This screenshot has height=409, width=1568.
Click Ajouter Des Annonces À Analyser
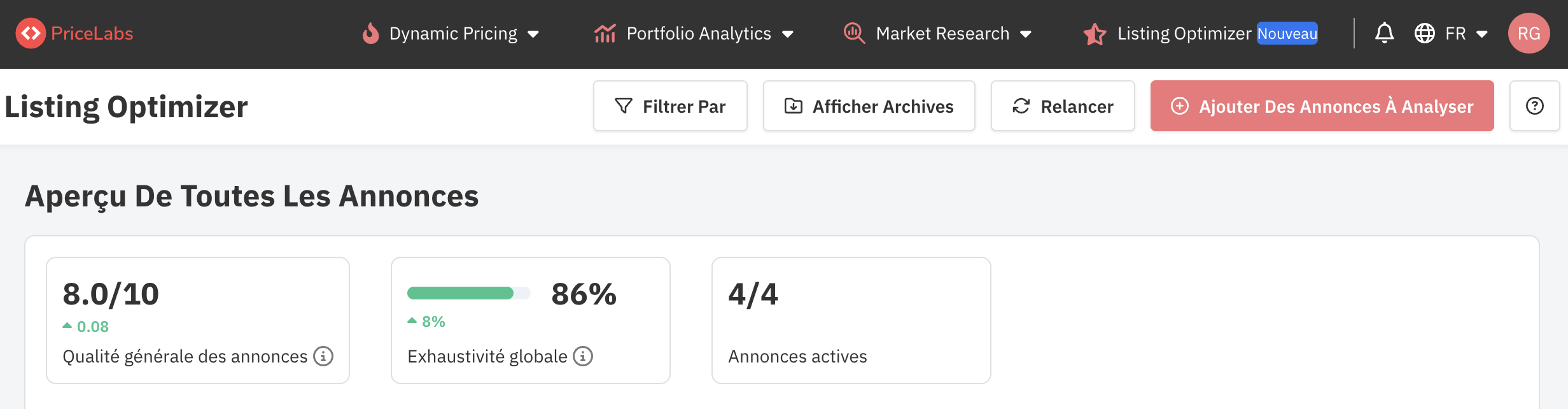tap(1322, 106)
